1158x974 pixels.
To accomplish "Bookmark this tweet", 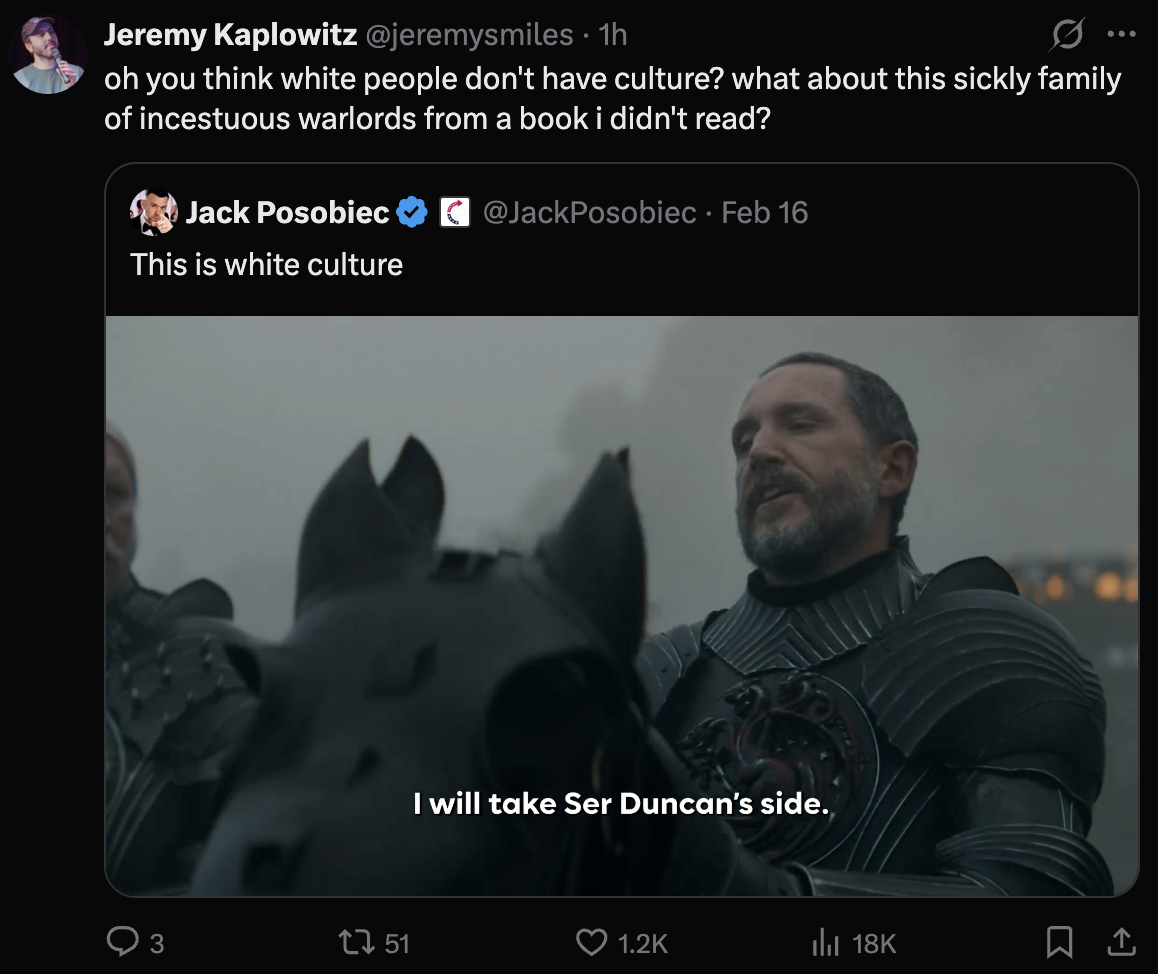I will 1060,942.
